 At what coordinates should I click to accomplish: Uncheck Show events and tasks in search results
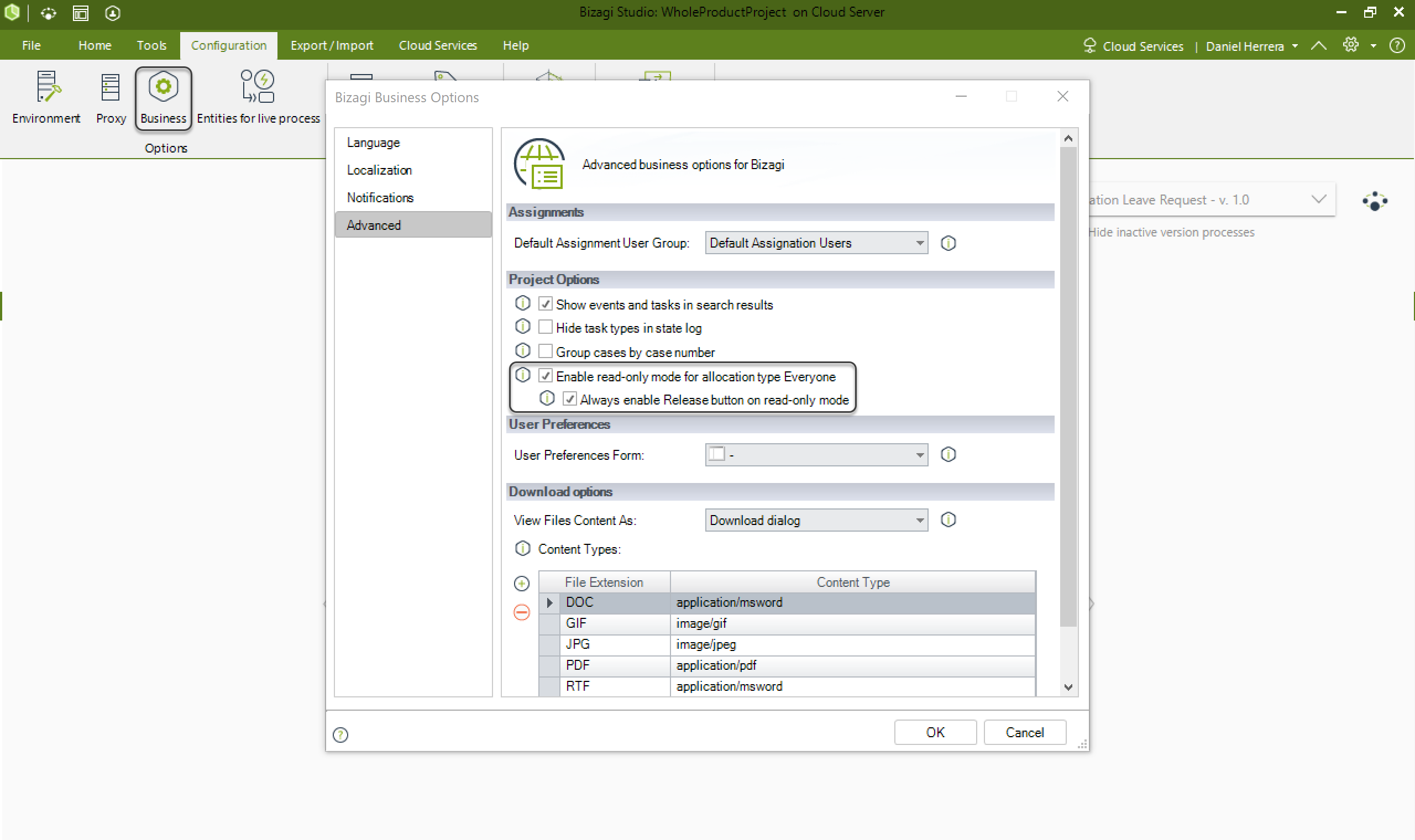click(545, 304)
